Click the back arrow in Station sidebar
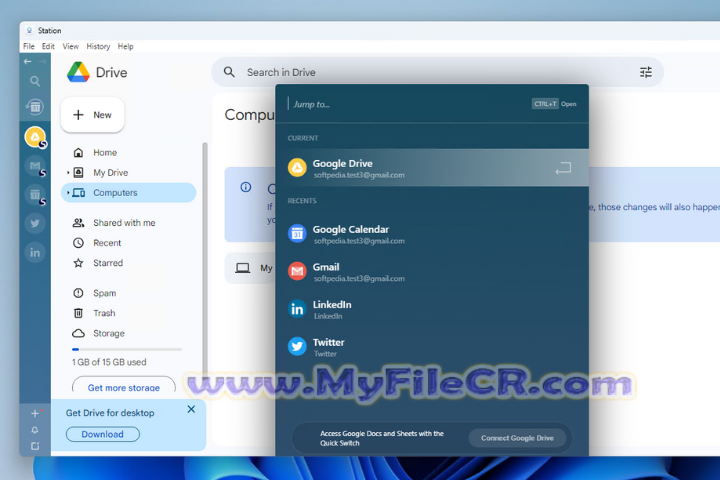Screen dimensions: 720x480 (28, 62)
